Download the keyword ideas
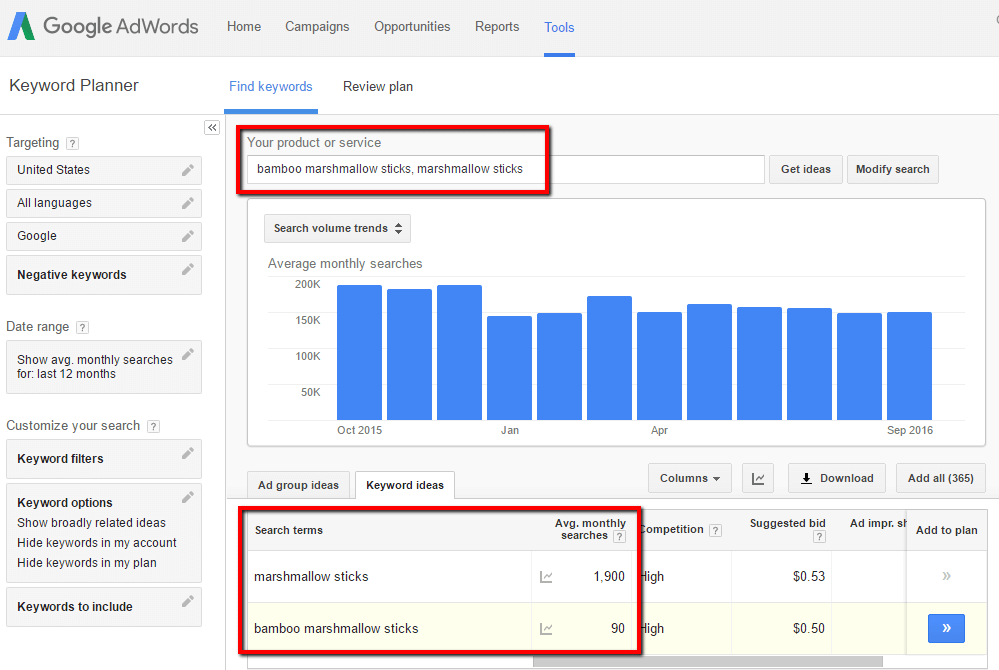Screen dimensions: 999x670 (x=837, y=478)
